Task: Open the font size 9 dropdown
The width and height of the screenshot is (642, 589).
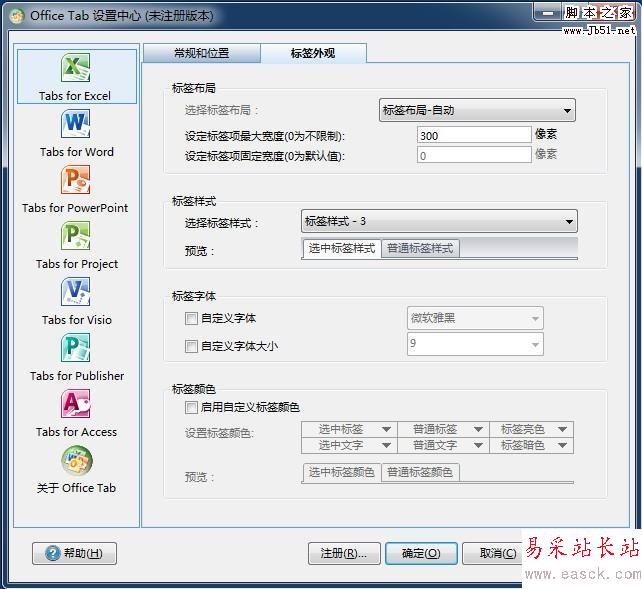Action: (x=475, y=344)
